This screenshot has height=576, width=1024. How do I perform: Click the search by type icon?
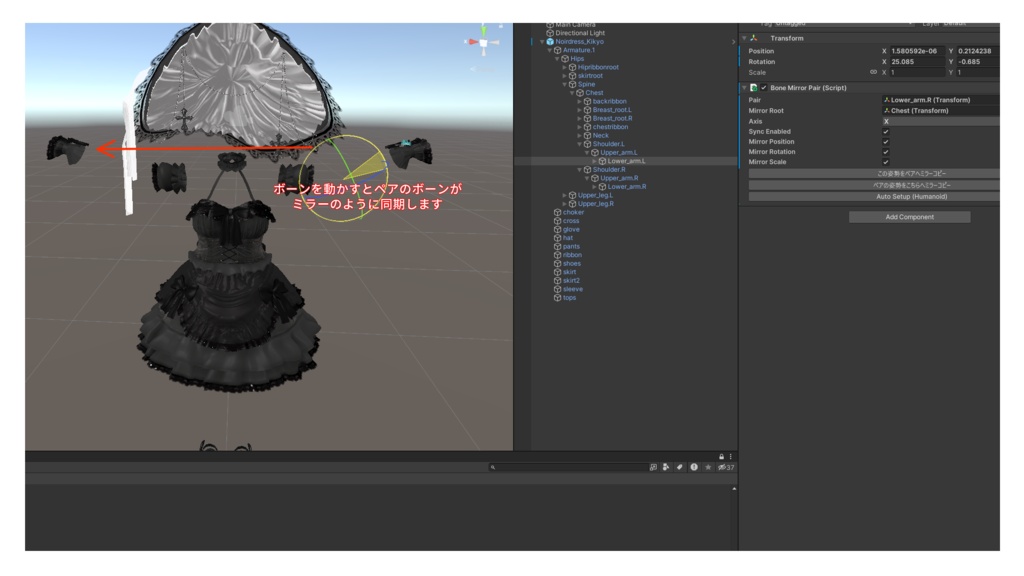click(666, 468)
